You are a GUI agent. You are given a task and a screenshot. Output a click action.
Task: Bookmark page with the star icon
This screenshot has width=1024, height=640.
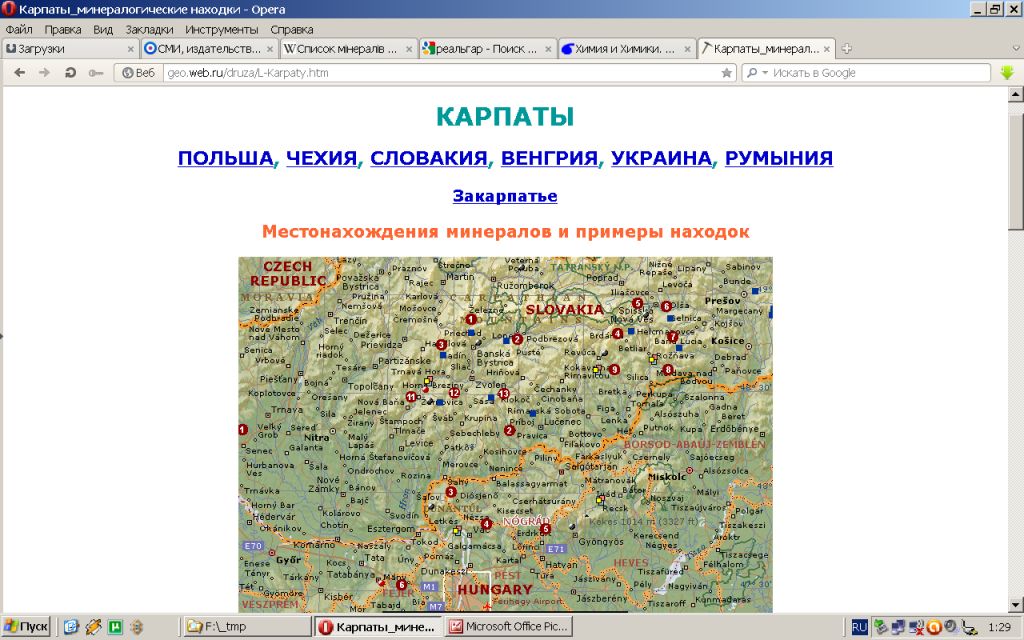(726, 73)
